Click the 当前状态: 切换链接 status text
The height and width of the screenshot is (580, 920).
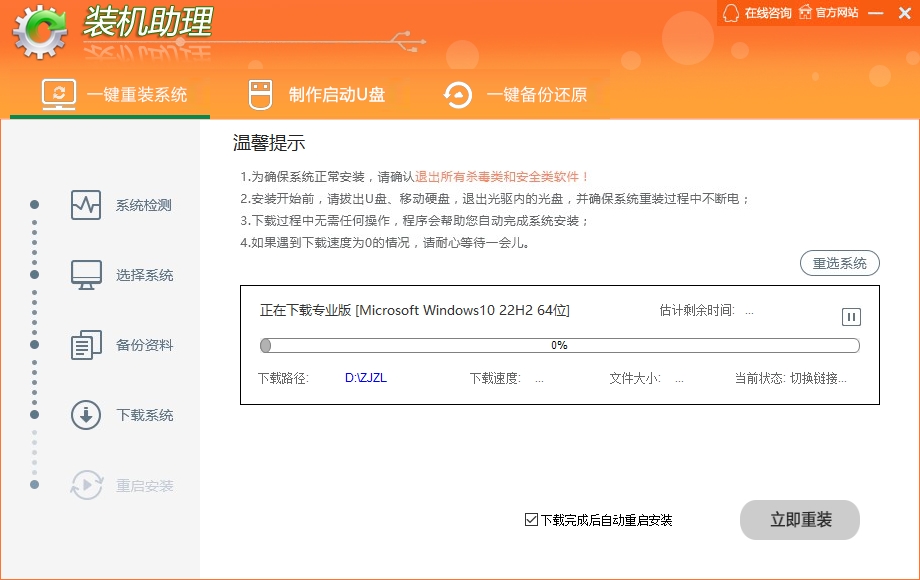click(x=791, y=378)
